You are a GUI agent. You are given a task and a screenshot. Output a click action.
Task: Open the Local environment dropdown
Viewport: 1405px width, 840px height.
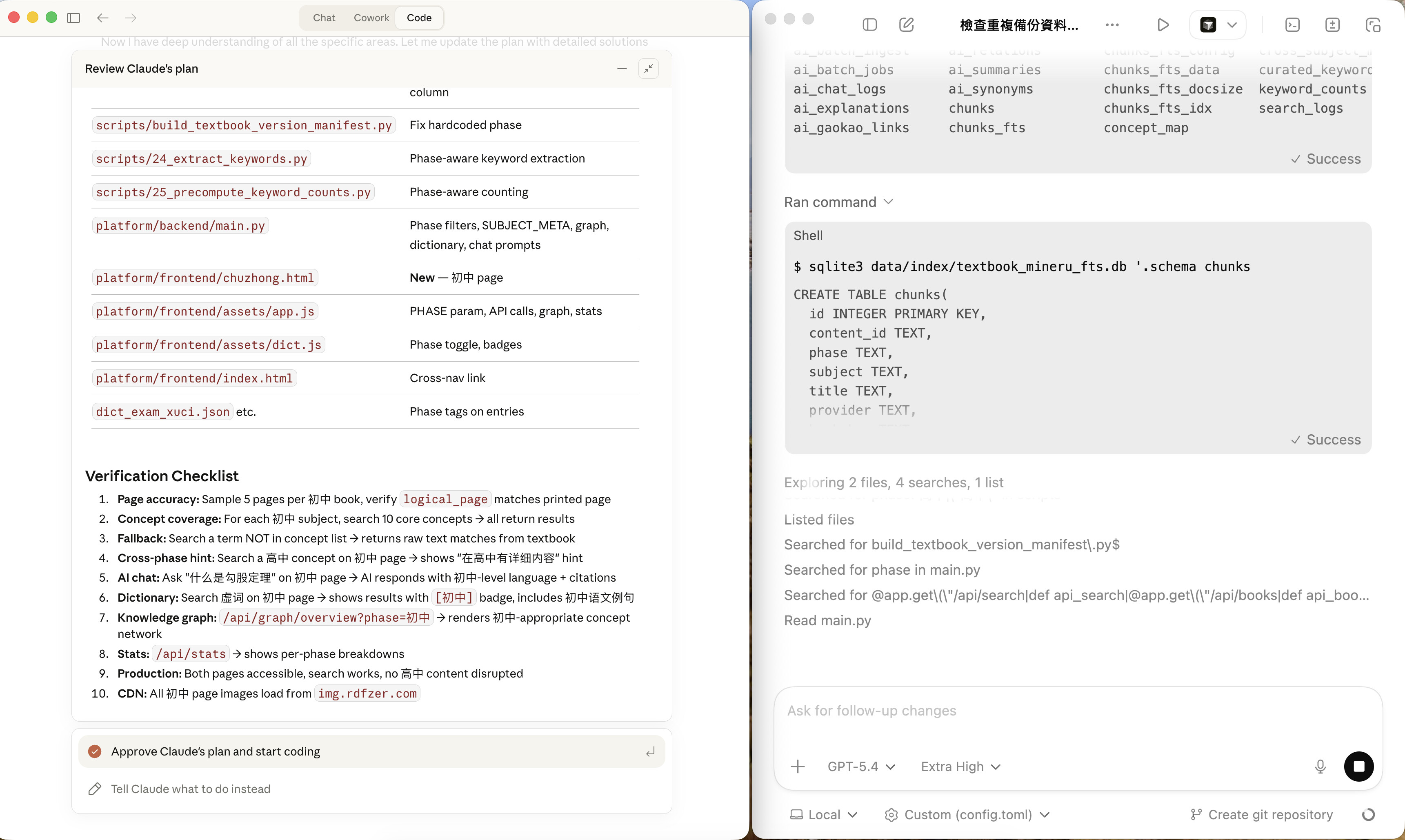pos(824,814)
